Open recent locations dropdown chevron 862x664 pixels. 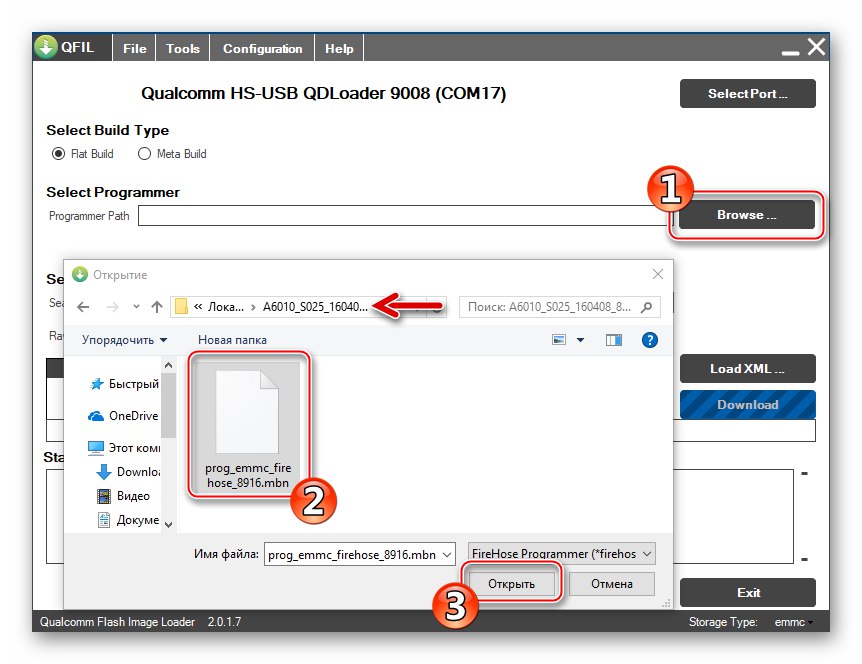click(x=136, y=307)
